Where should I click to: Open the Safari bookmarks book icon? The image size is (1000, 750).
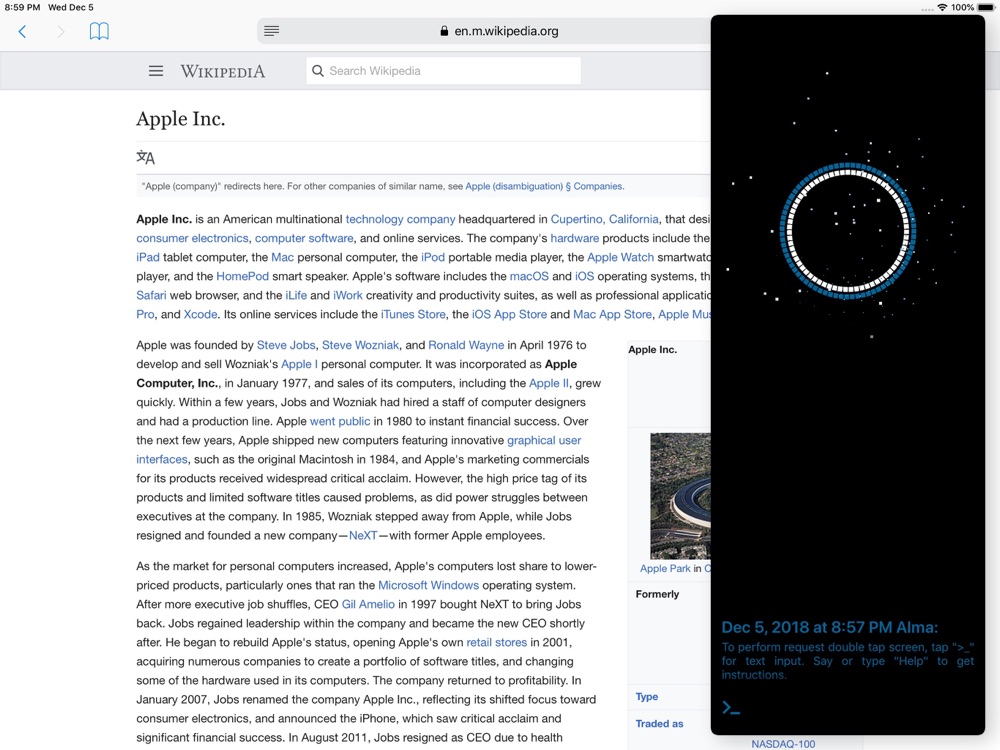[x=99, y=31]
